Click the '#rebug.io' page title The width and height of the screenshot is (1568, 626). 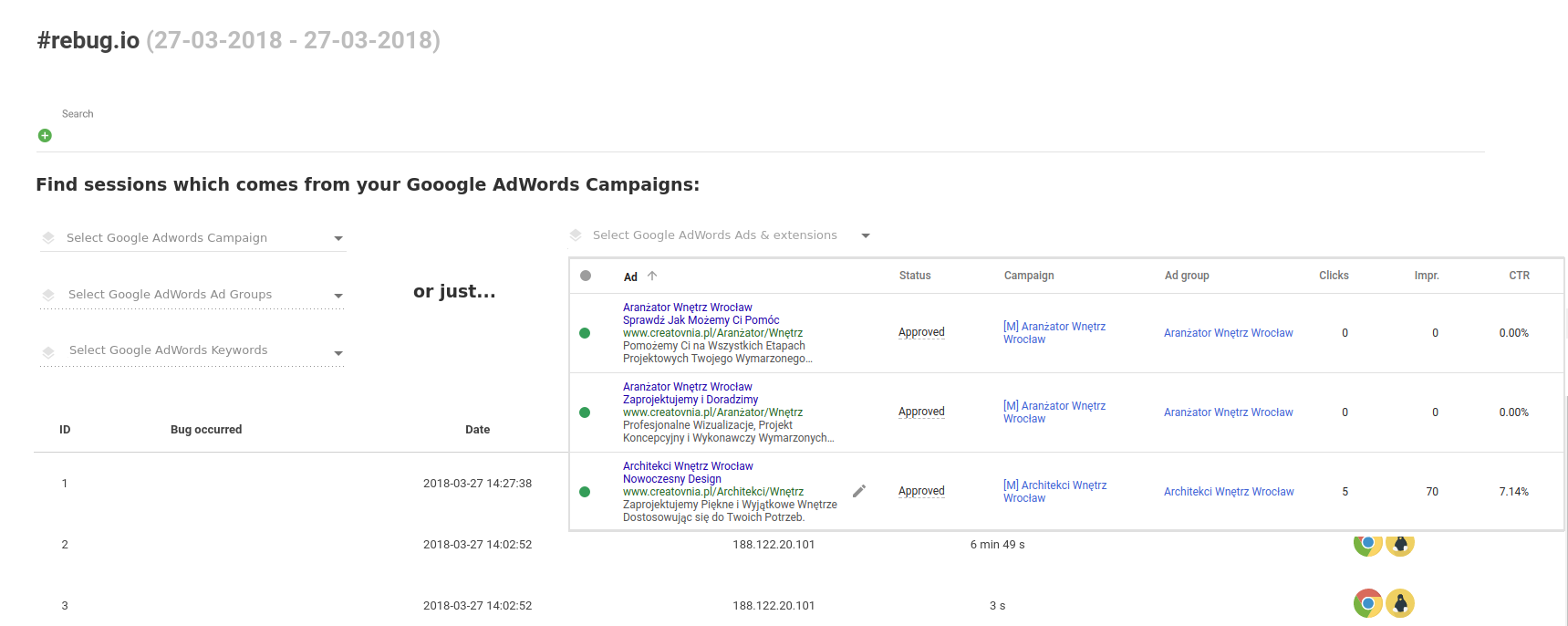88,40
